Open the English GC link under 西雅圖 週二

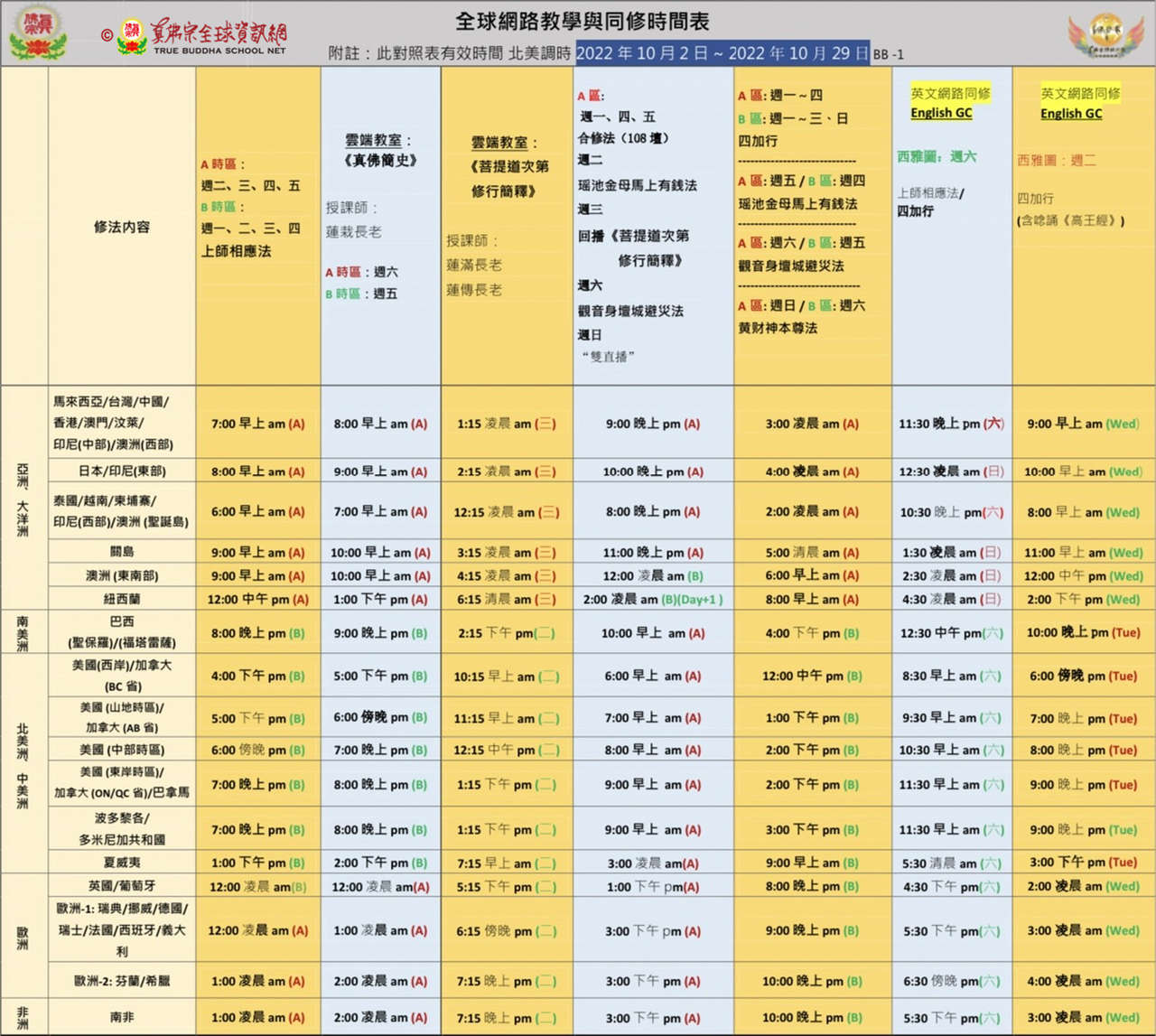pos(1071,114)
